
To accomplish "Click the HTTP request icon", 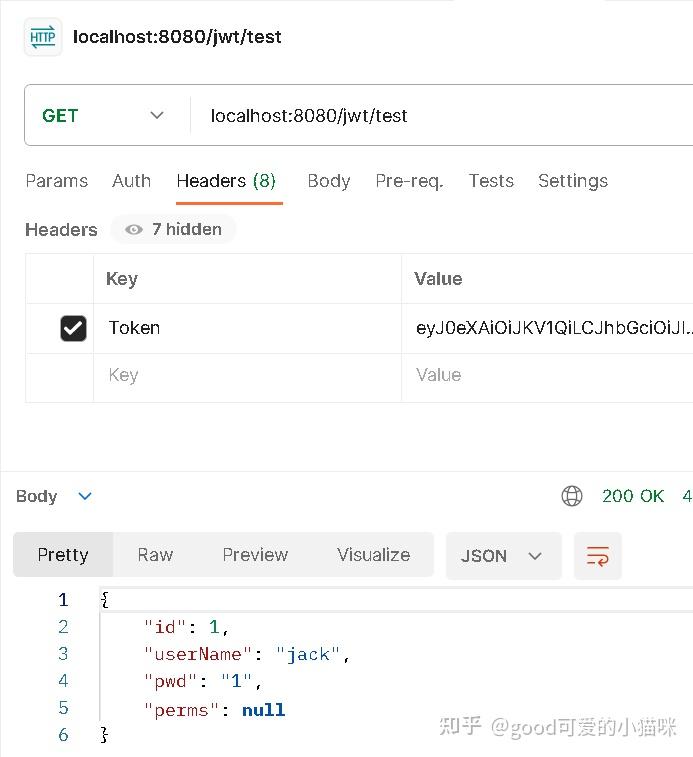I will tap(42, 37).
